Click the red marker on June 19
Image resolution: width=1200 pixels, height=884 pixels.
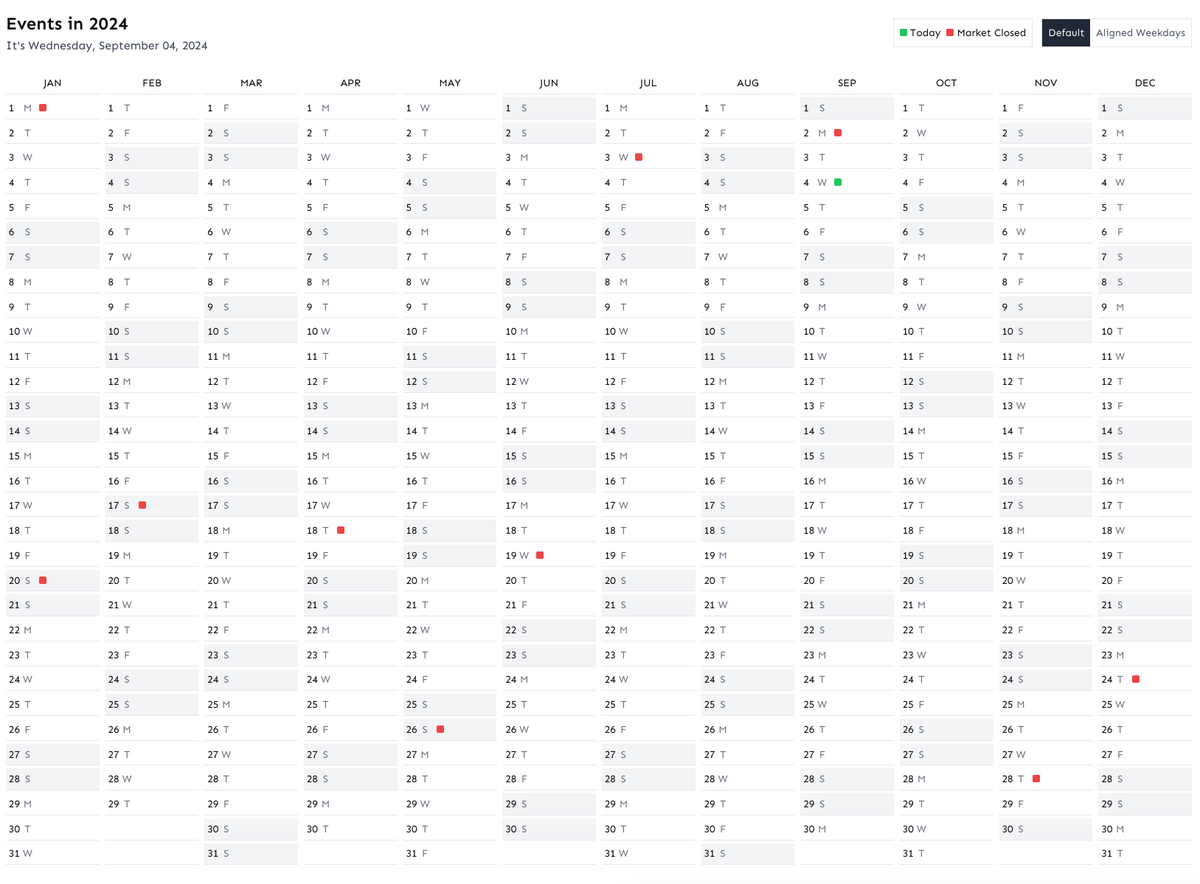pos(540,555)
